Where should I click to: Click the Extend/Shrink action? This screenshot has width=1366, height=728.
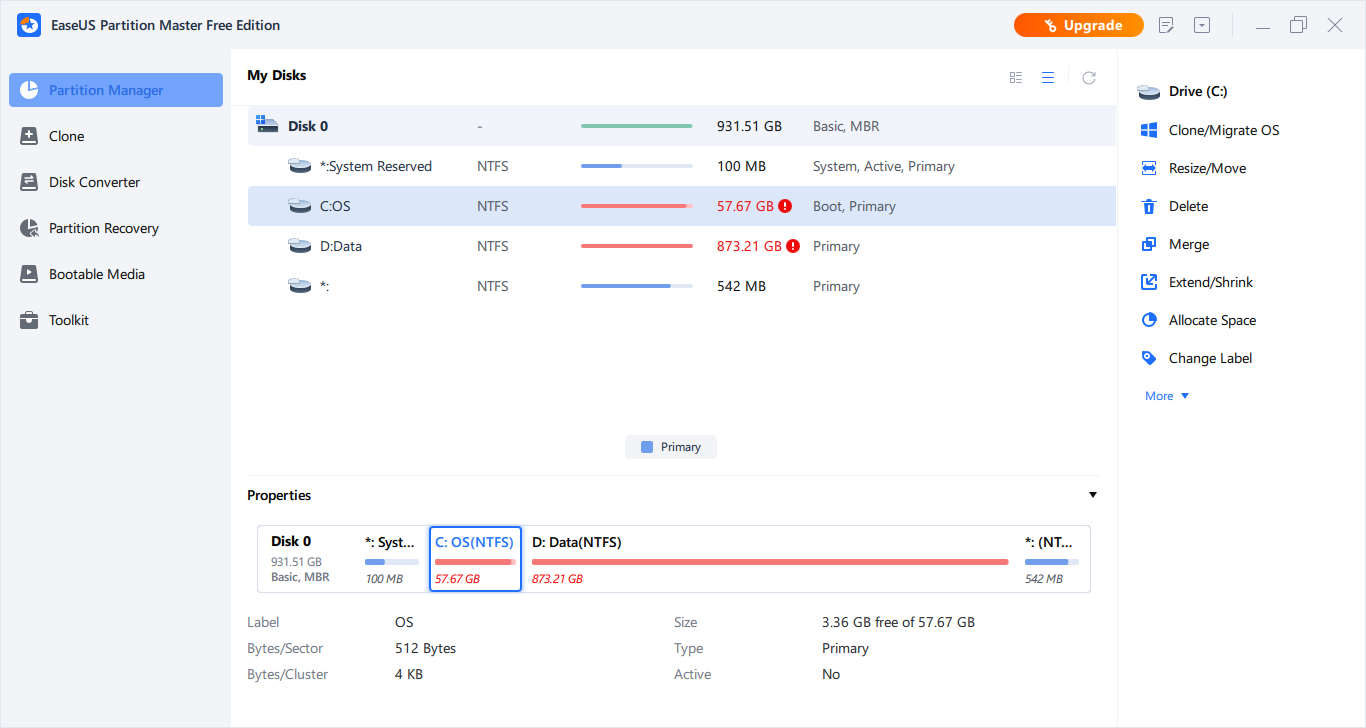pos(1211,282)
